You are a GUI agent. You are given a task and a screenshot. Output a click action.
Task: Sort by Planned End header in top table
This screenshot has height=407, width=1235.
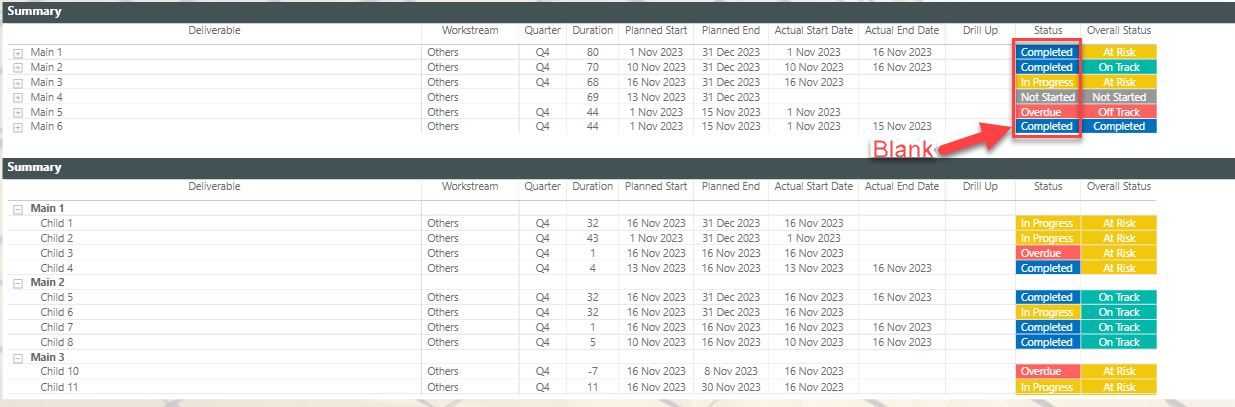(x=731, y=30)
